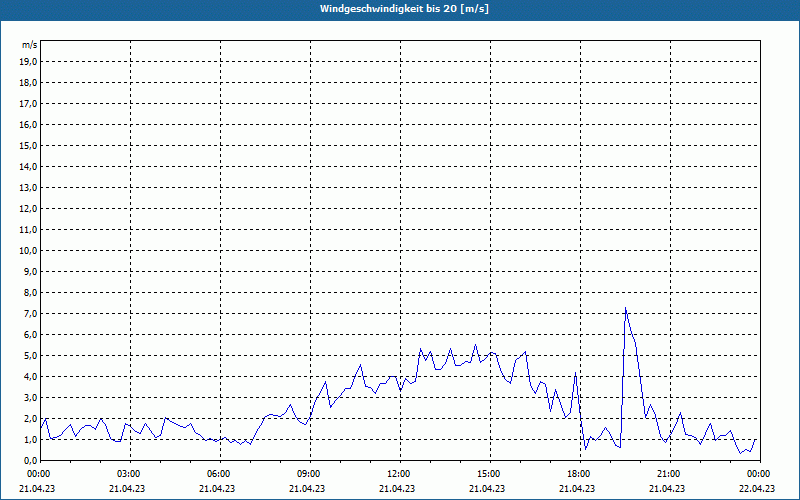
Task: Click the 3,0 y-axis label
Action: 30,397
